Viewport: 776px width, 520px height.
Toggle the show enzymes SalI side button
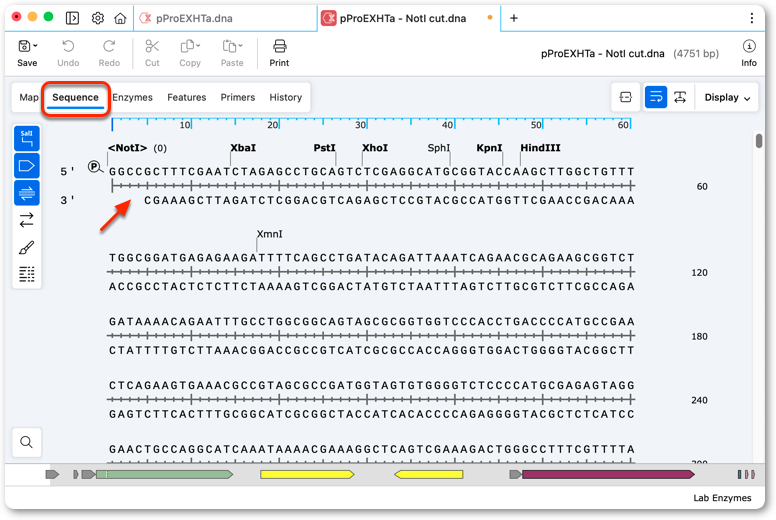coord(27,139)
